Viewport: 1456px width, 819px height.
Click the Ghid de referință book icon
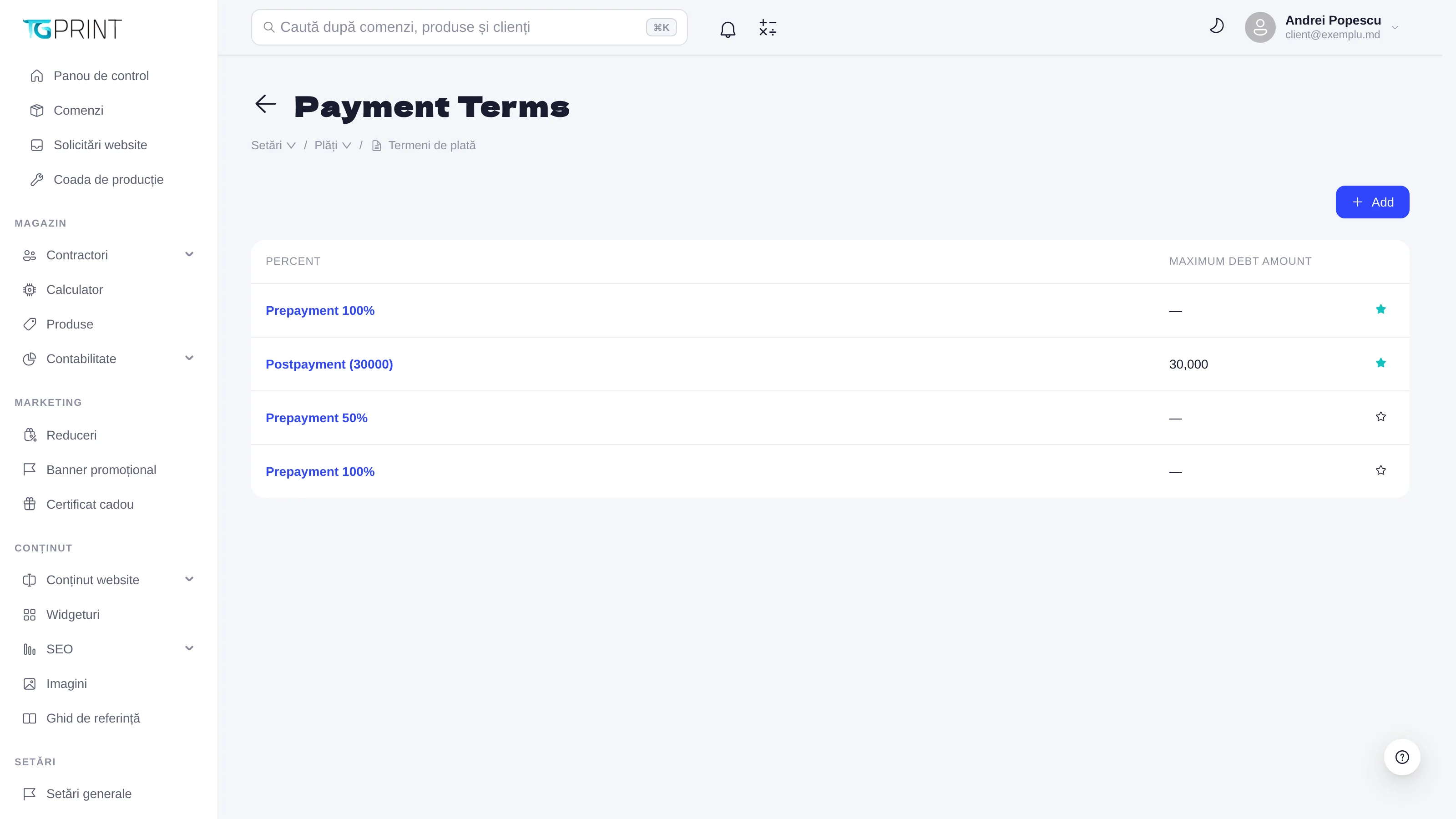pyautogui.click(x=30, y=718)
